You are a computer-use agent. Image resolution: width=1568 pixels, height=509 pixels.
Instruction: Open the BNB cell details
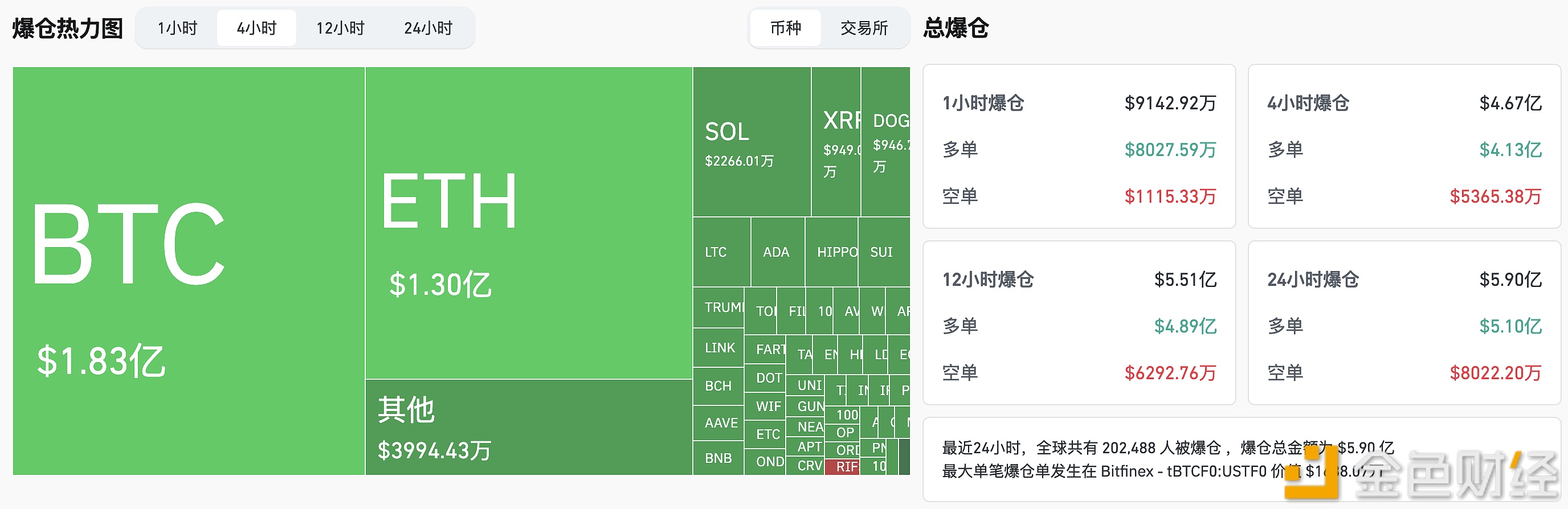point(718,458)
